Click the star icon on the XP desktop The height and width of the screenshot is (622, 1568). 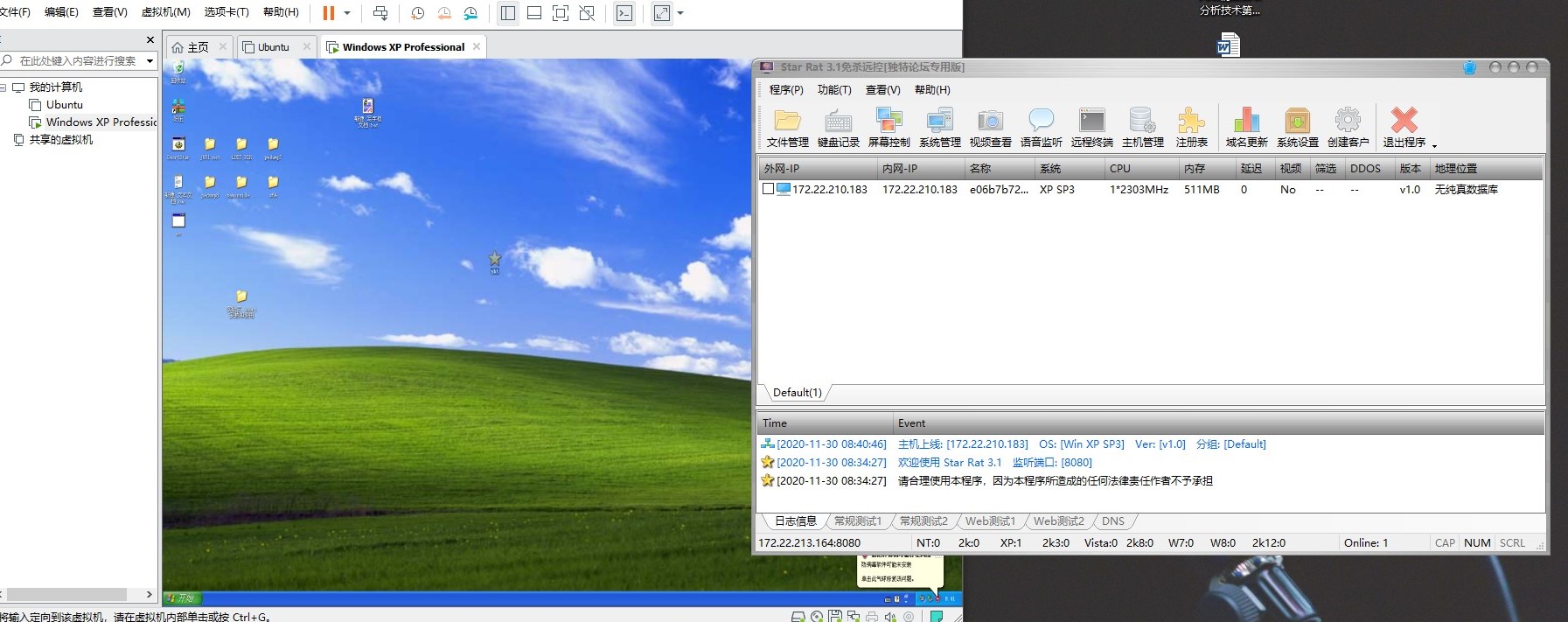[495, 259]
